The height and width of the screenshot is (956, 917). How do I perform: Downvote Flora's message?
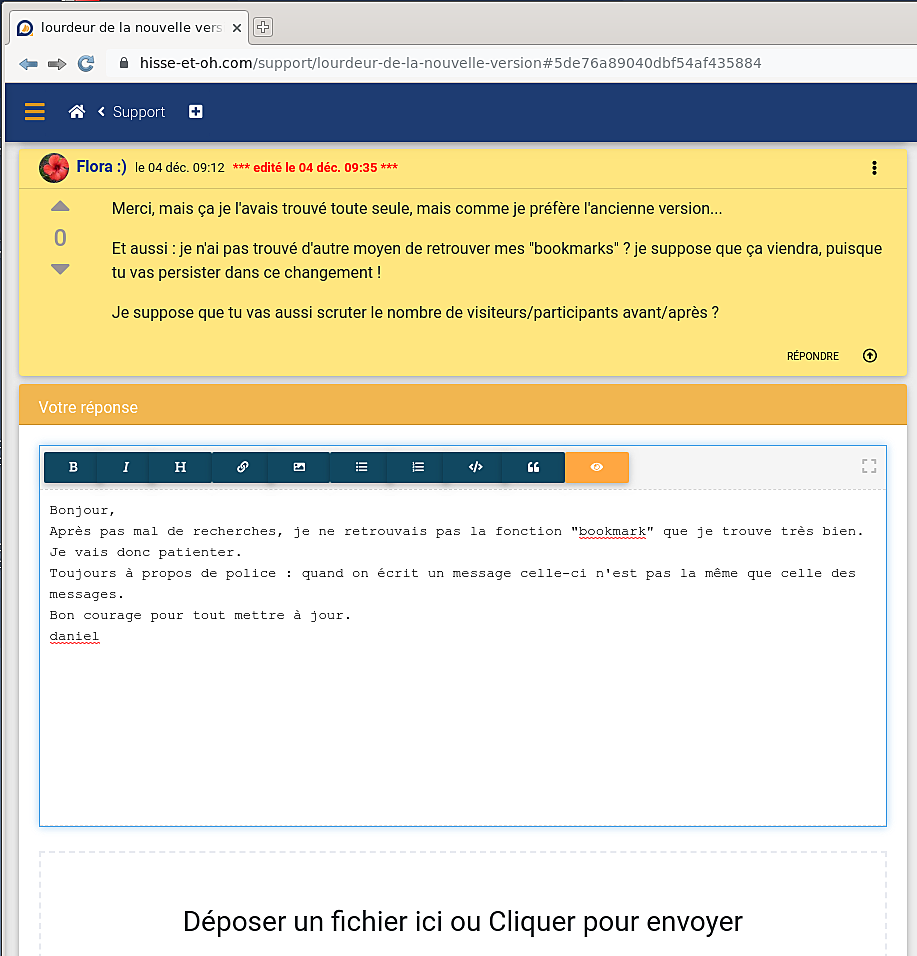(60, 269)
